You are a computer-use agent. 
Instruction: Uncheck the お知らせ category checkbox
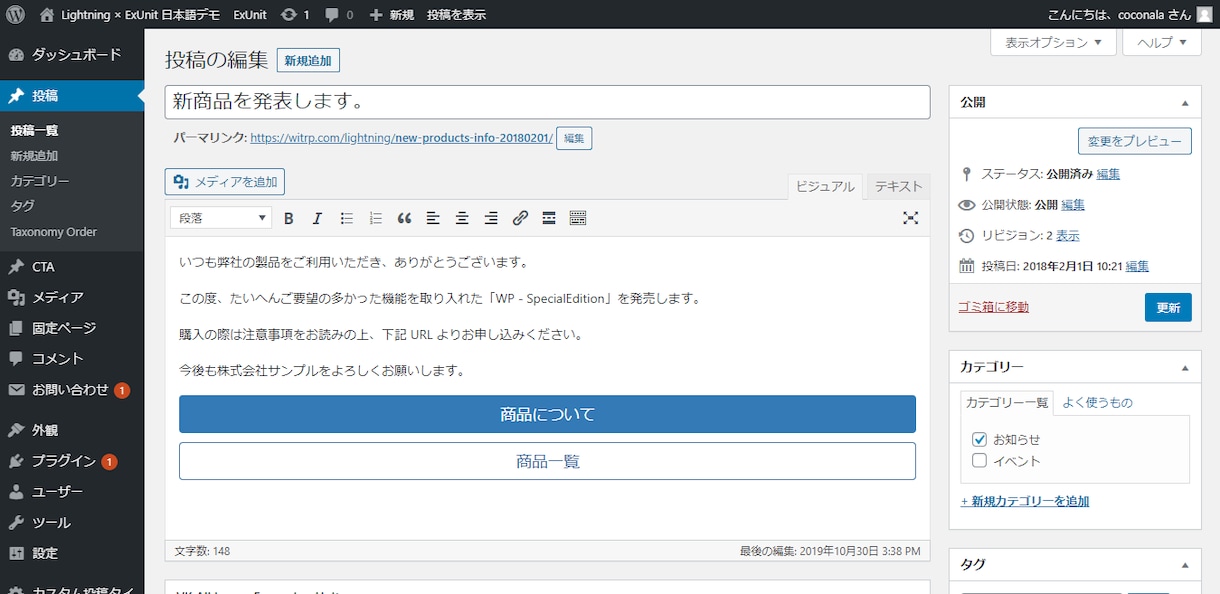coord(980,439)
